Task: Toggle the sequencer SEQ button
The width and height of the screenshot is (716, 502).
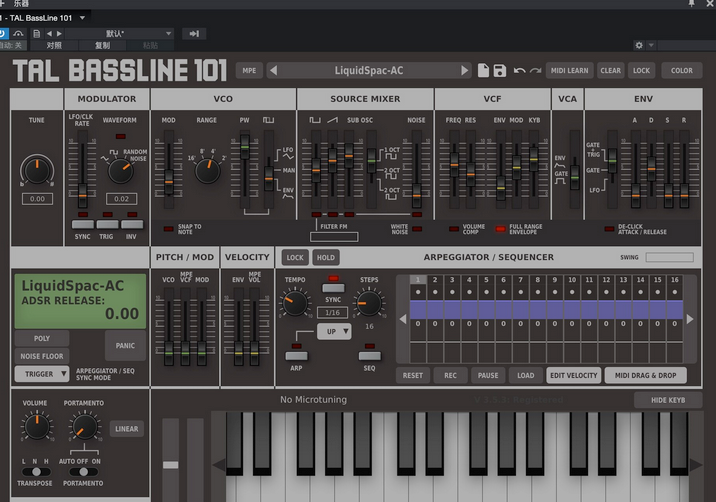Action: 369,356
